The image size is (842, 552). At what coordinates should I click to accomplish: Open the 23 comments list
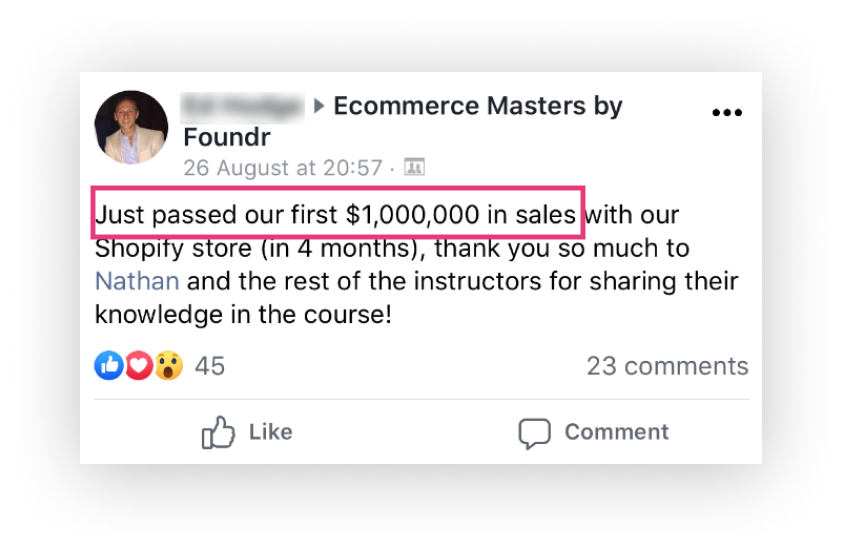pos(667,366)
